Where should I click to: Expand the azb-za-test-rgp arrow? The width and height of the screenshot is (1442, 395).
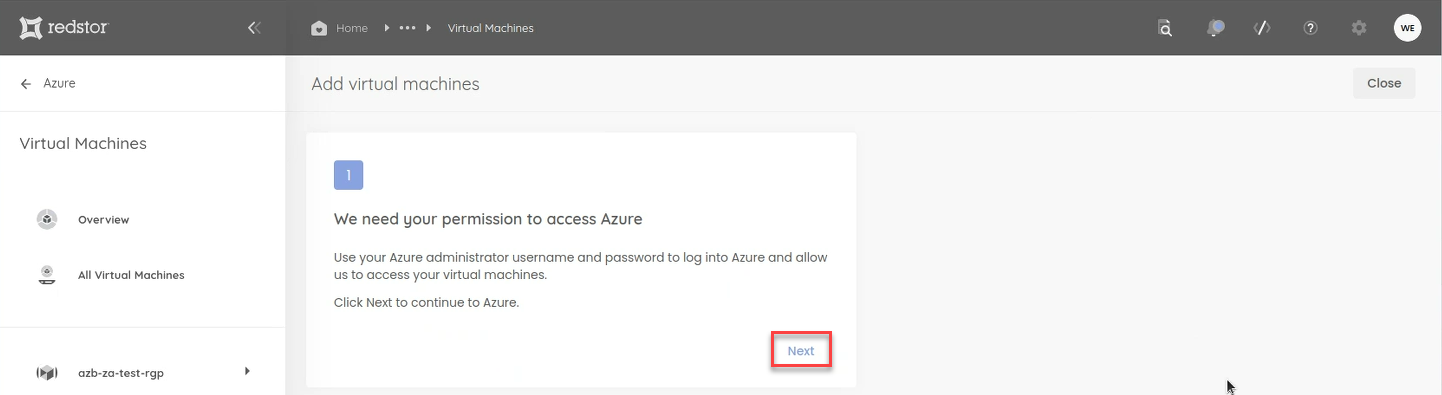(x=247, y=372)
